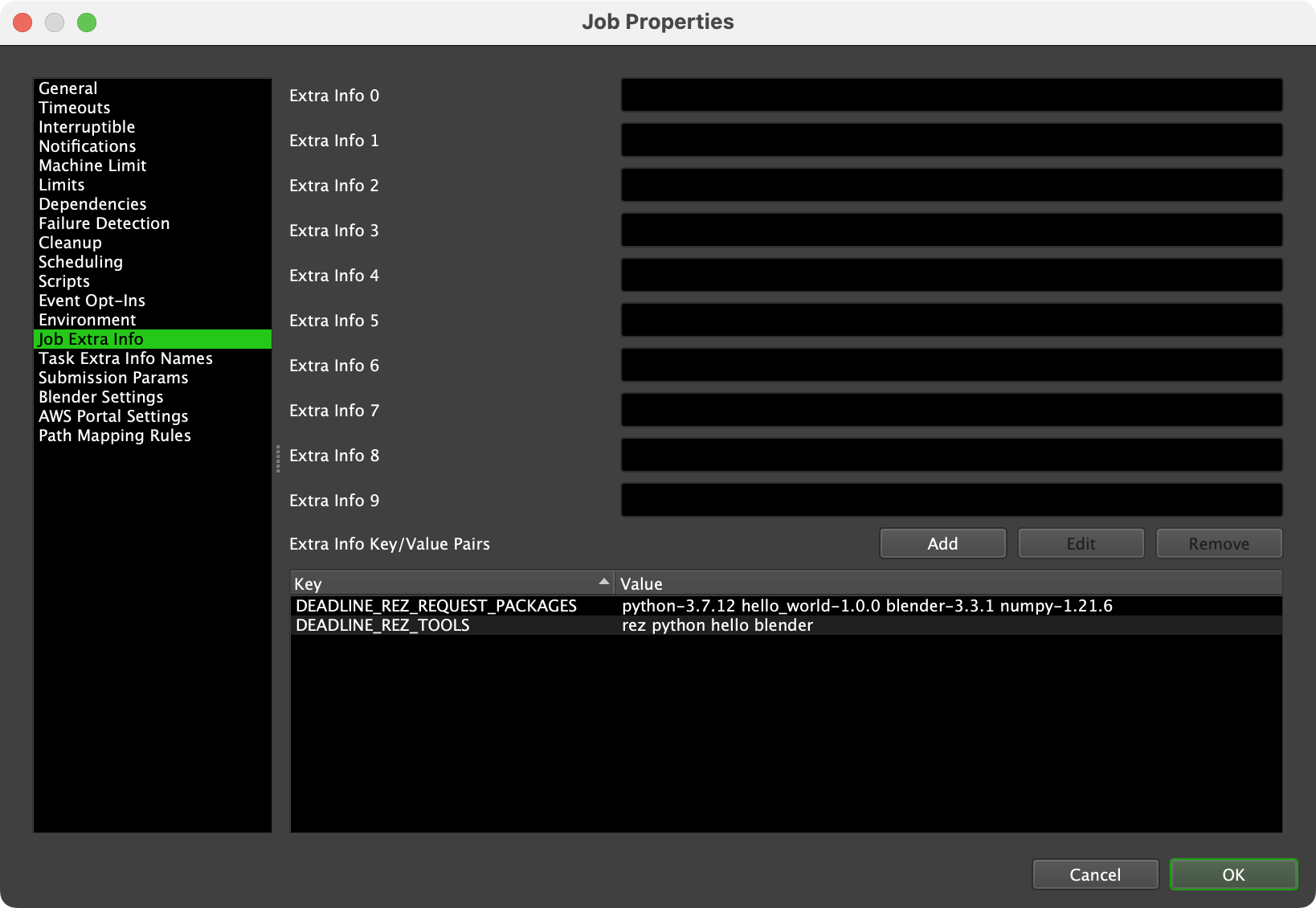Open the Scheduling properties page
The width and height of the screenshot is (1316, 908).
(x=80, y=261)
